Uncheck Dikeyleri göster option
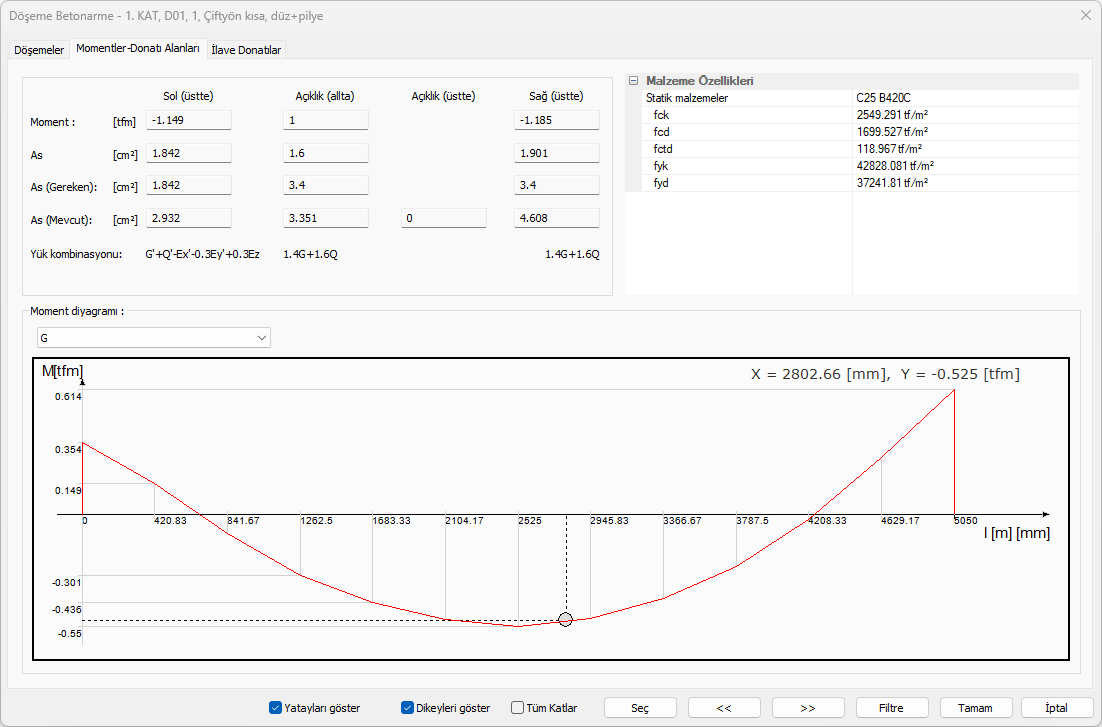Image resolution: width=1102 pixels, height=727 pixels. (408, 708)
